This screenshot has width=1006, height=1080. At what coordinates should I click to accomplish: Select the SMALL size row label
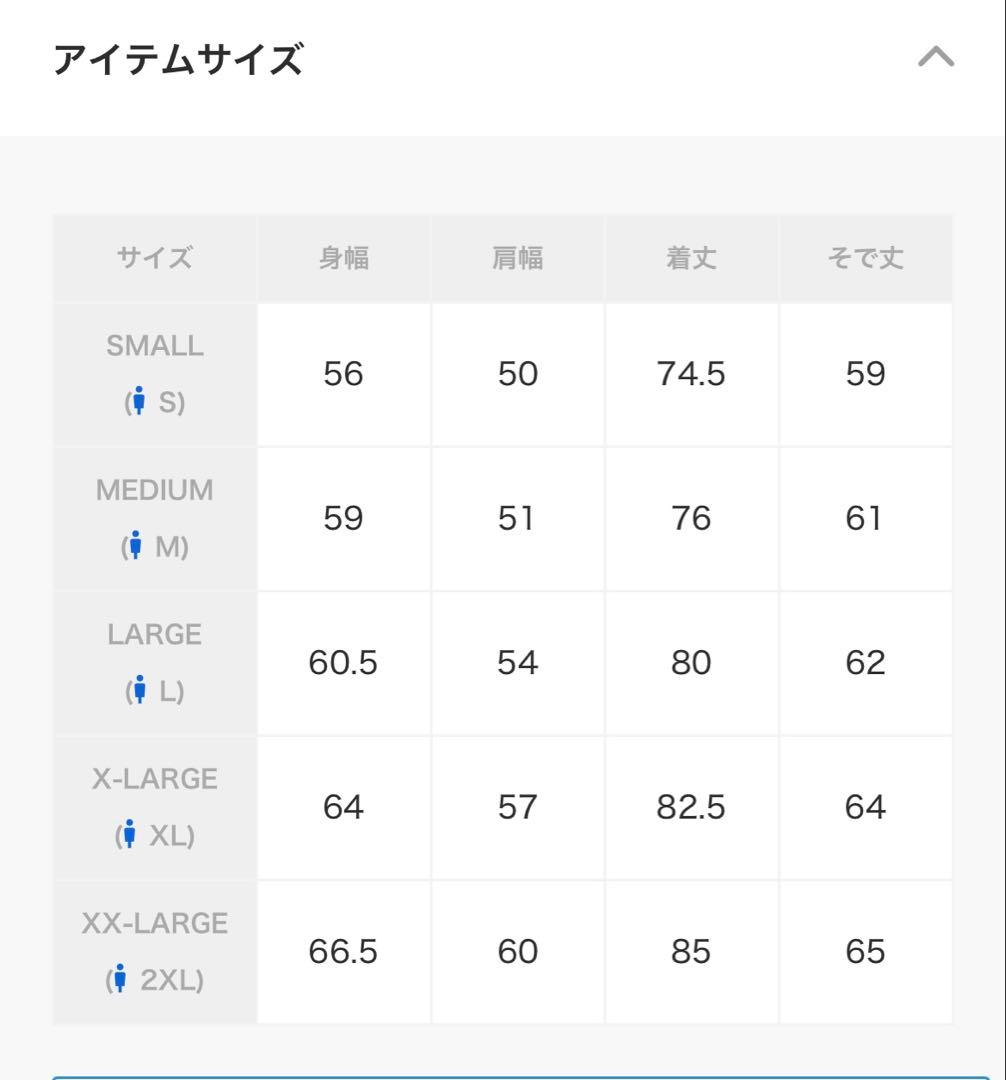tap(155, 346)
